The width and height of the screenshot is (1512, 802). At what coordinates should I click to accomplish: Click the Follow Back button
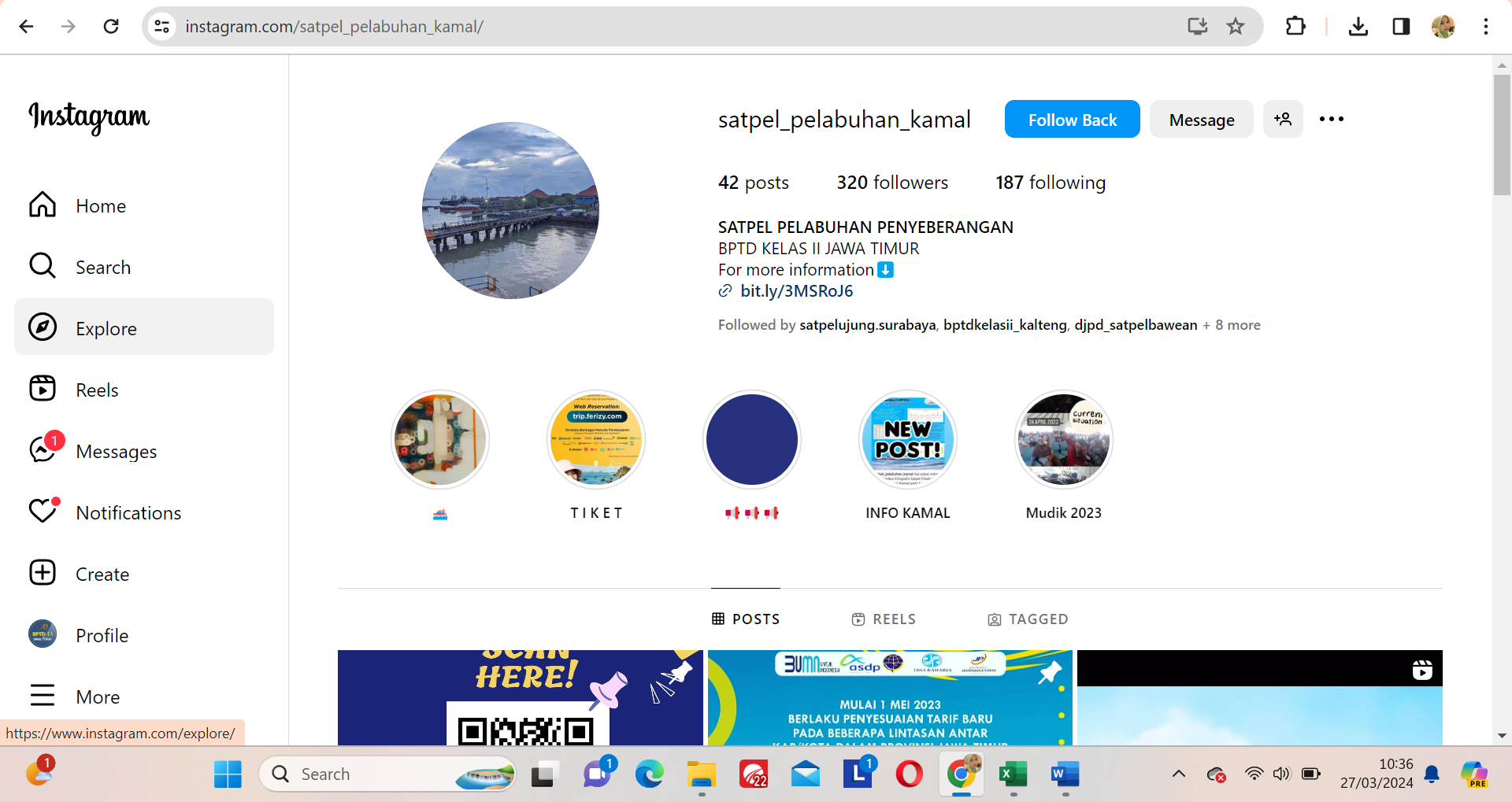click(1072, 120)
